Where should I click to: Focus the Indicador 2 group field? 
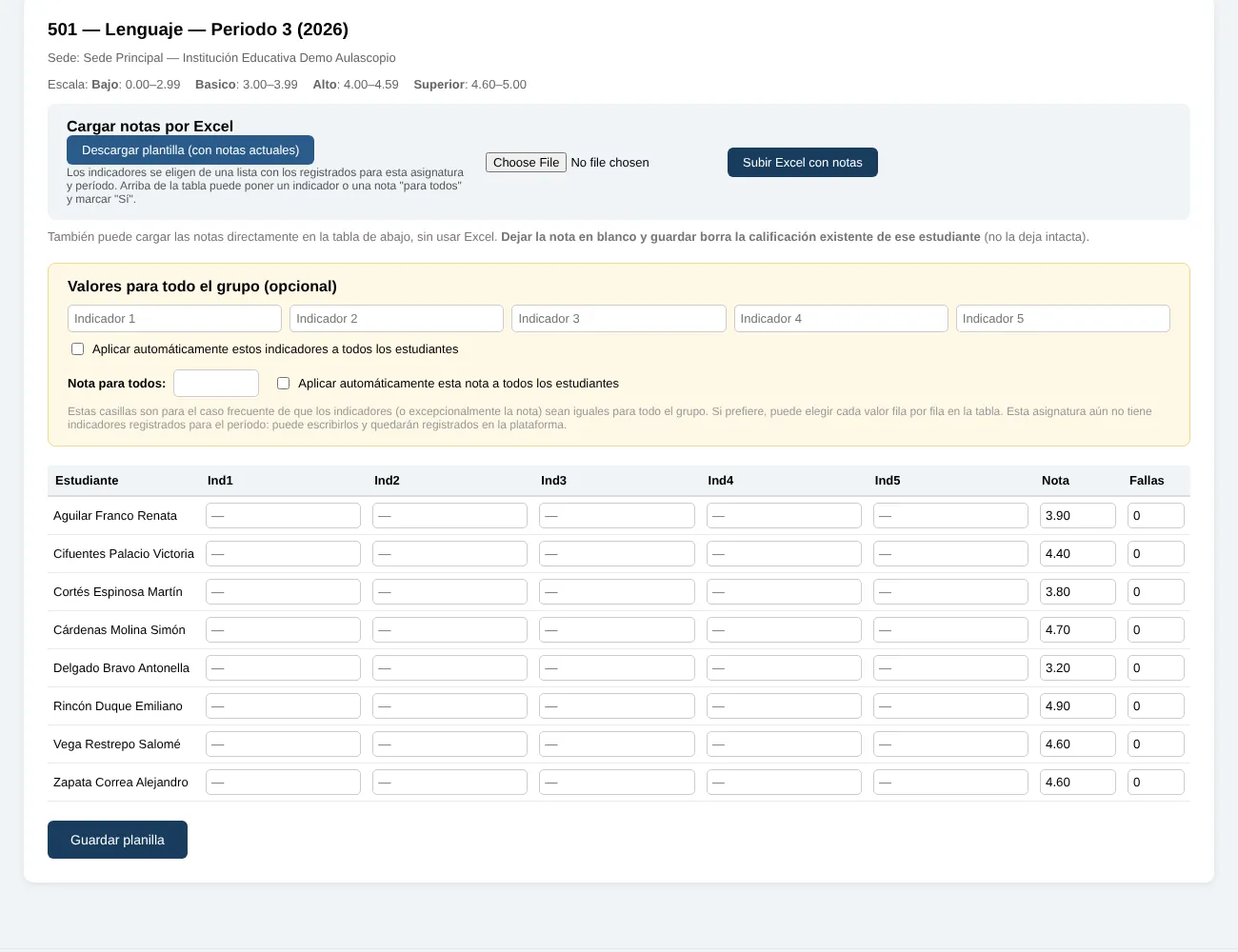396,319
